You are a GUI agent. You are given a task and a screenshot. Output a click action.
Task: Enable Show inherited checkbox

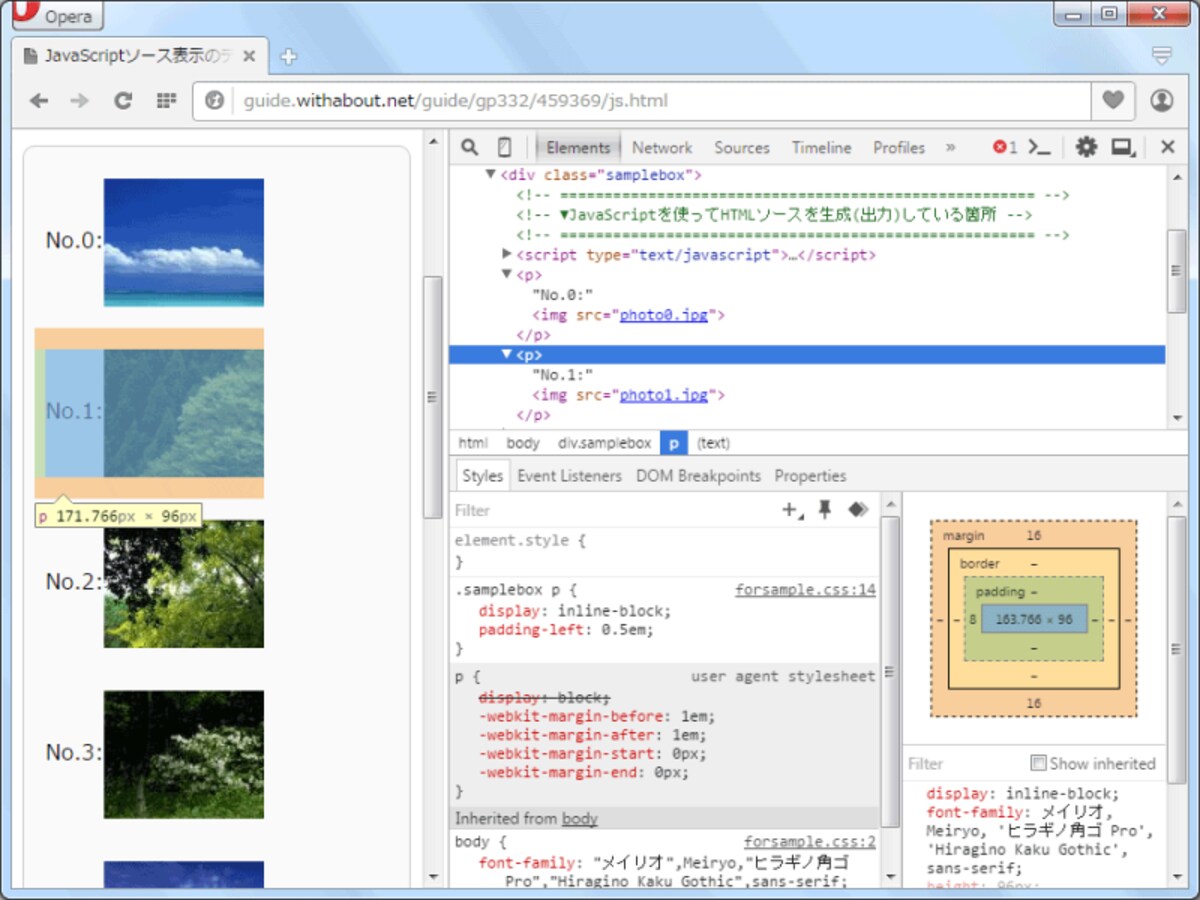click(x=1038, y=763)
